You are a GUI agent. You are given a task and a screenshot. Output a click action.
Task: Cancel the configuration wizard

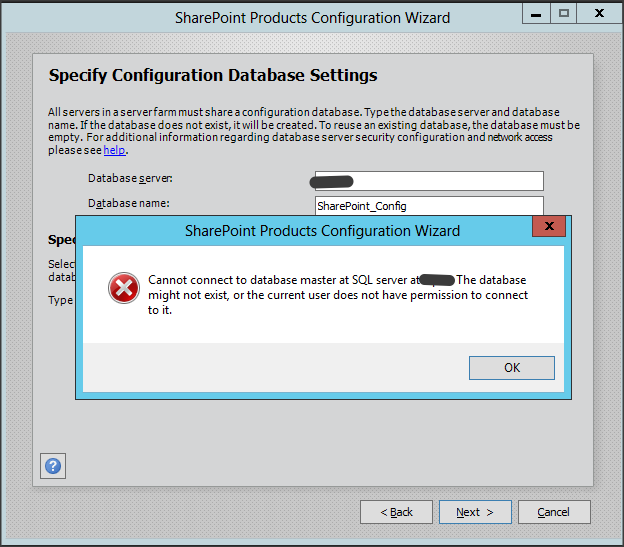[x=554, y=512]
